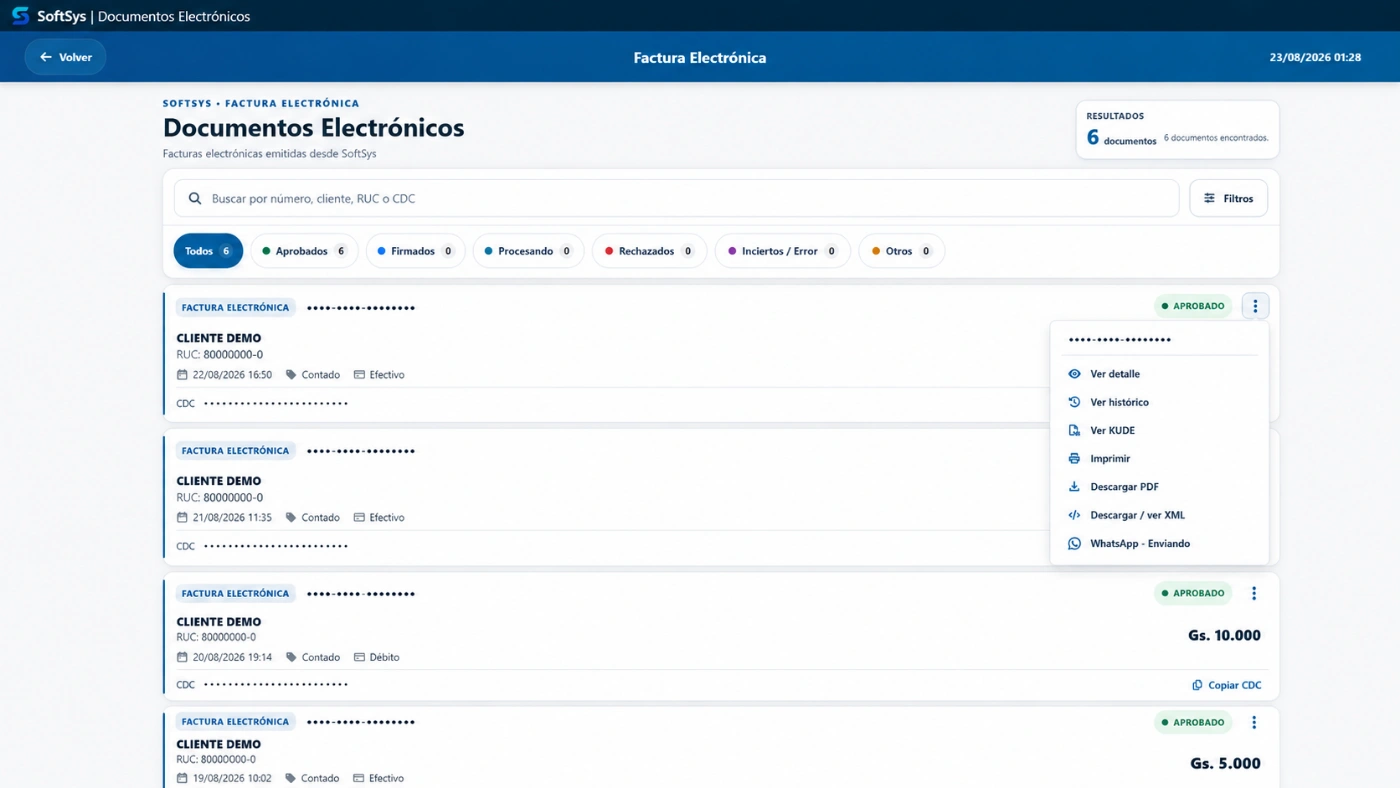Open the Filtros panel
Screen dimensions: 1400x788
(x=1228, y=198)
